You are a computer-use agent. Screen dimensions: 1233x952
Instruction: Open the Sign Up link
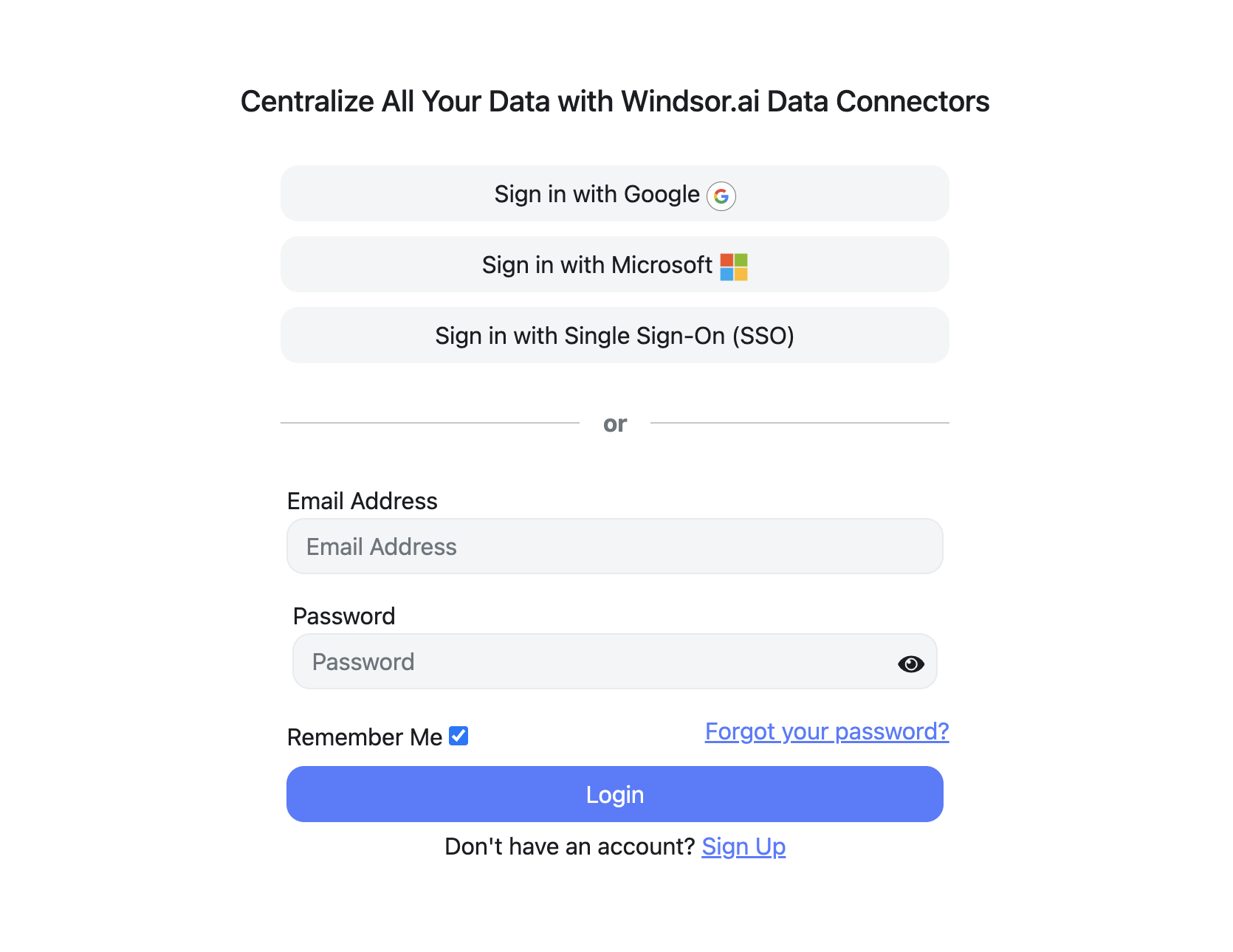[x=743, y=847]
